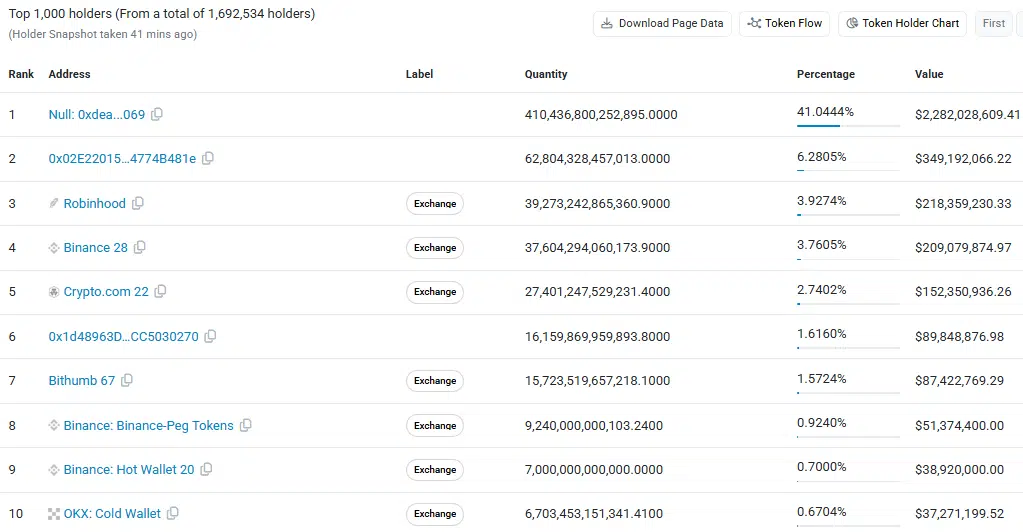Open the Crypto.com 22 holder link
The image size is (1023, 532).
pyautogui.click(x=106, y=292)
